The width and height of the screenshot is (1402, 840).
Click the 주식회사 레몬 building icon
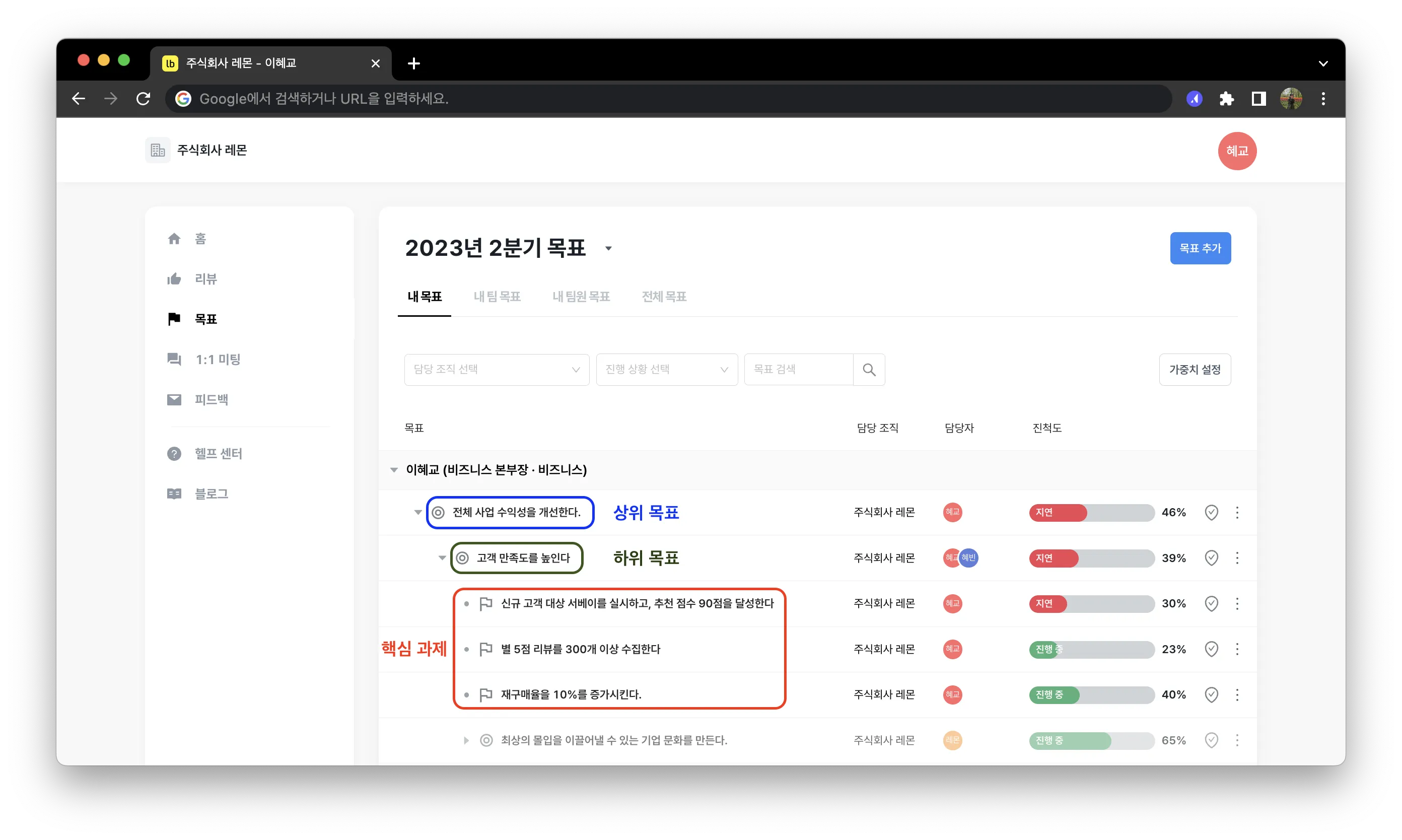pos(157,150)
